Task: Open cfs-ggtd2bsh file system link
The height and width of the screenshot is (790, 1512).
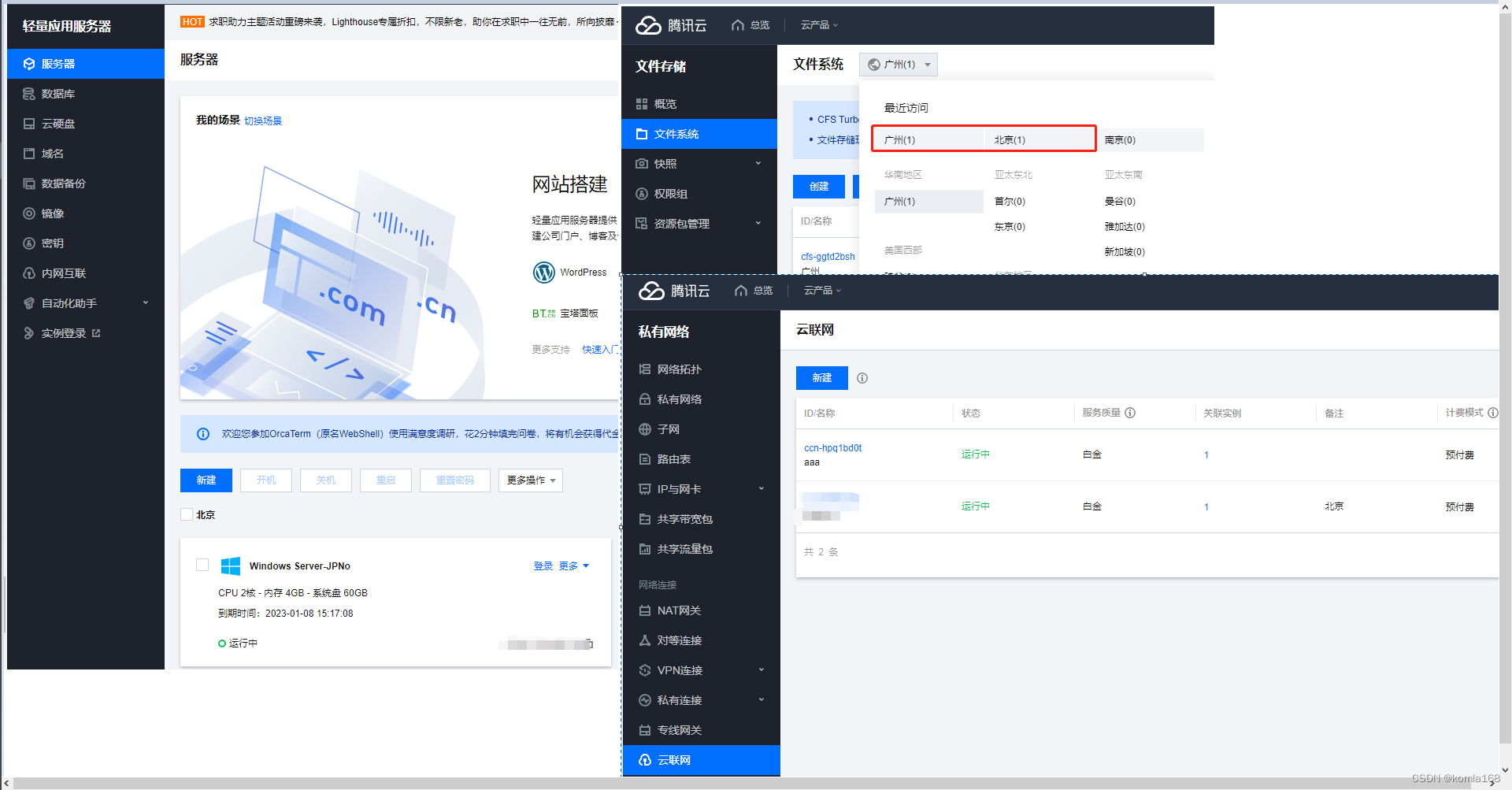Action: click(x=828, y=257)
